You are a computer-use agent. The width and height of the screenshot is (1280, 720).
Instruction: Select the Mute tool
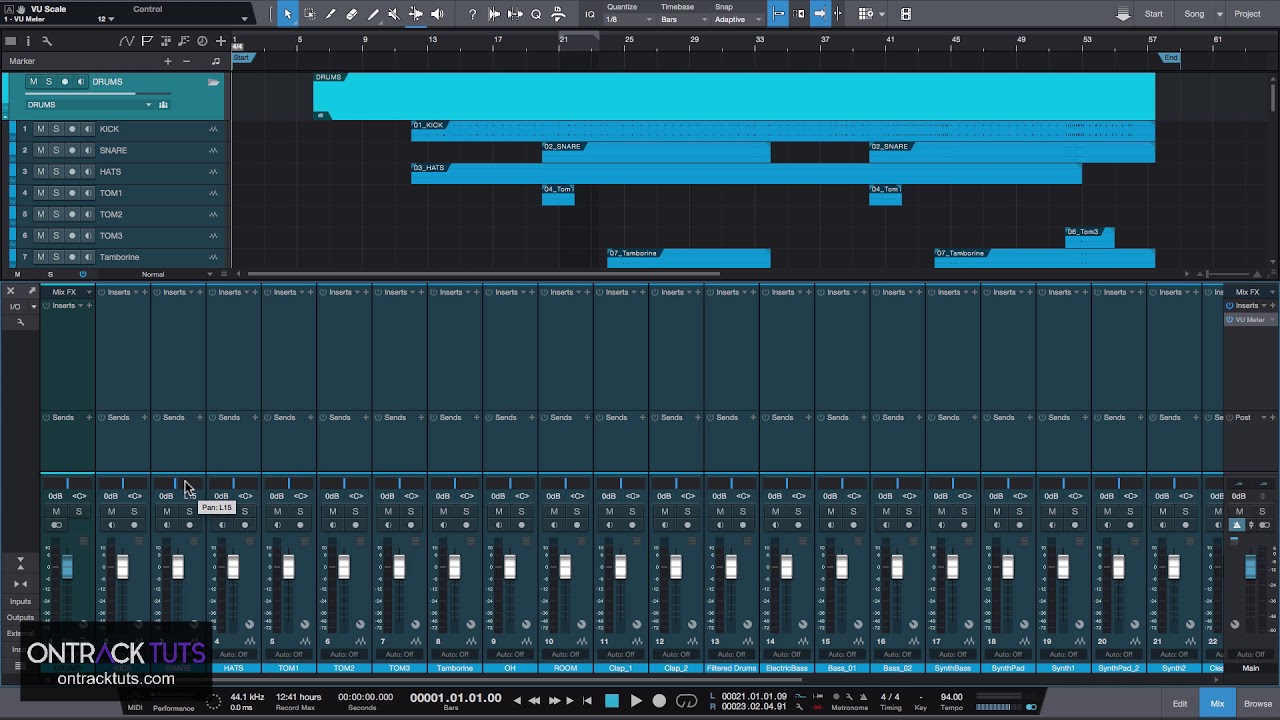pyautogui.click(x=393, y=14)
